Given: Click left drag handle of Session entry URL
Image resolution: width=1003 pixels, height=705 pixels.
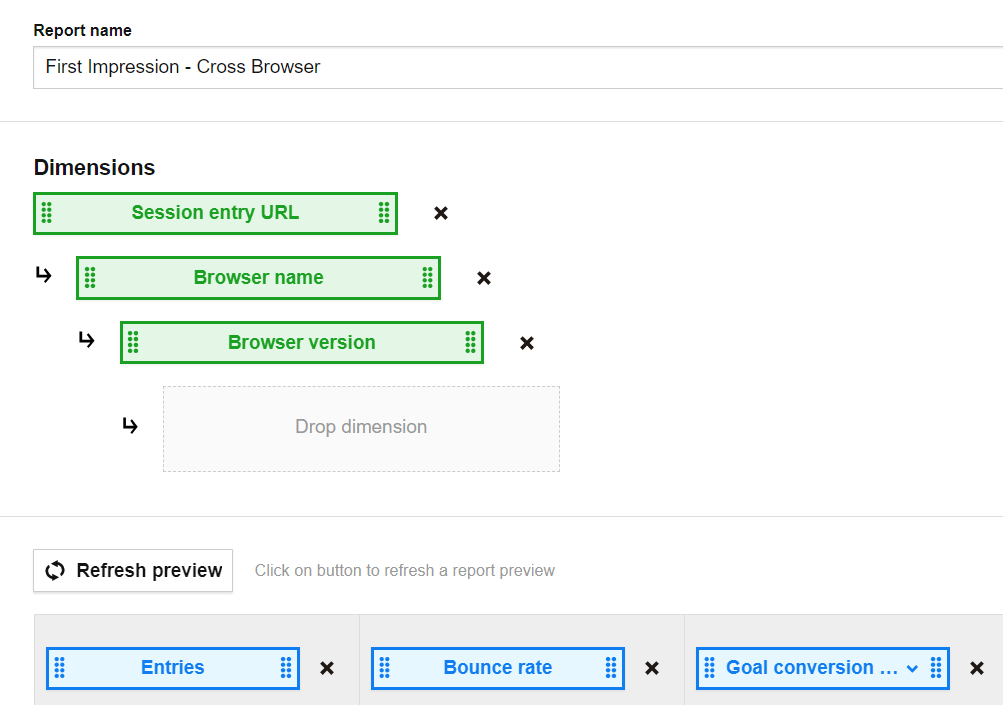Looking at the screenshot, I should click(x=47, y=213).
